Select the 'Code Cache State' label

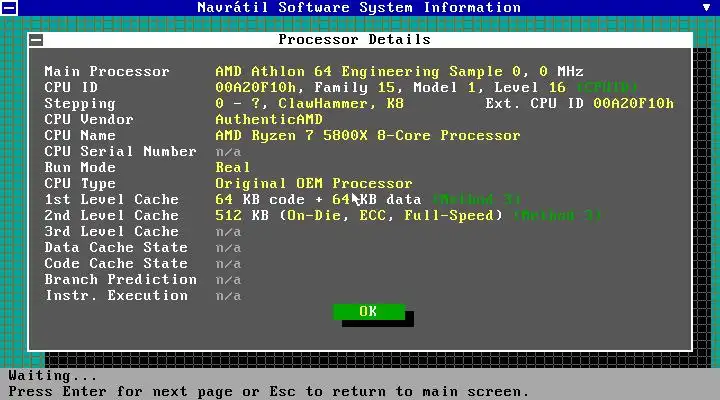(116, 264)
